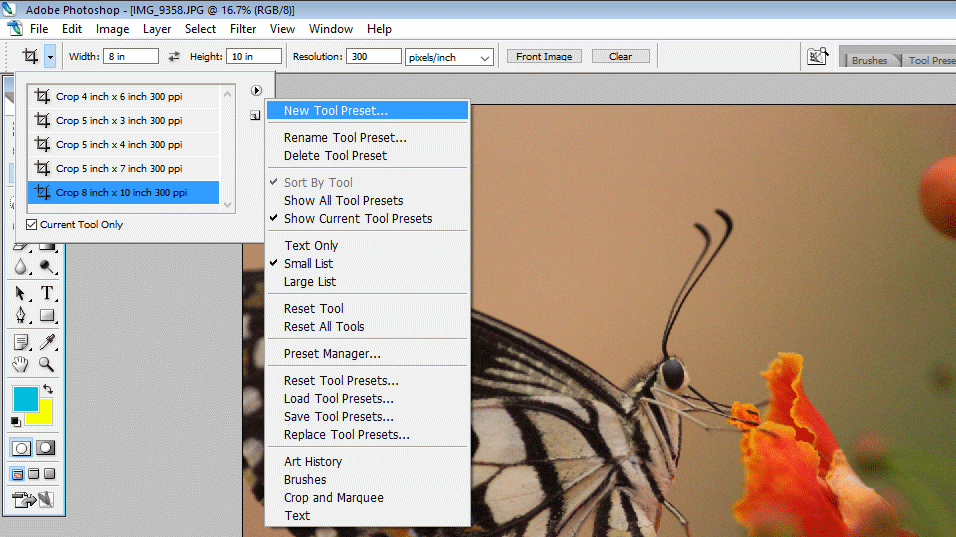This screenshot has height=537, width=956.
Task: Open resolution units pixels/inch dropdown
Action: click(x=449, y=57)
